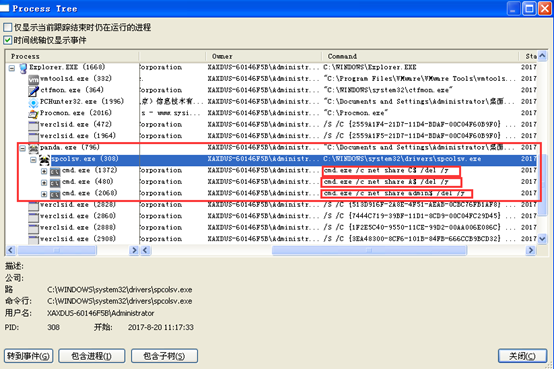The image size is (554, 369).
Task: Click the process pane right scroll arrow
Action: click(x=134, y=250)
